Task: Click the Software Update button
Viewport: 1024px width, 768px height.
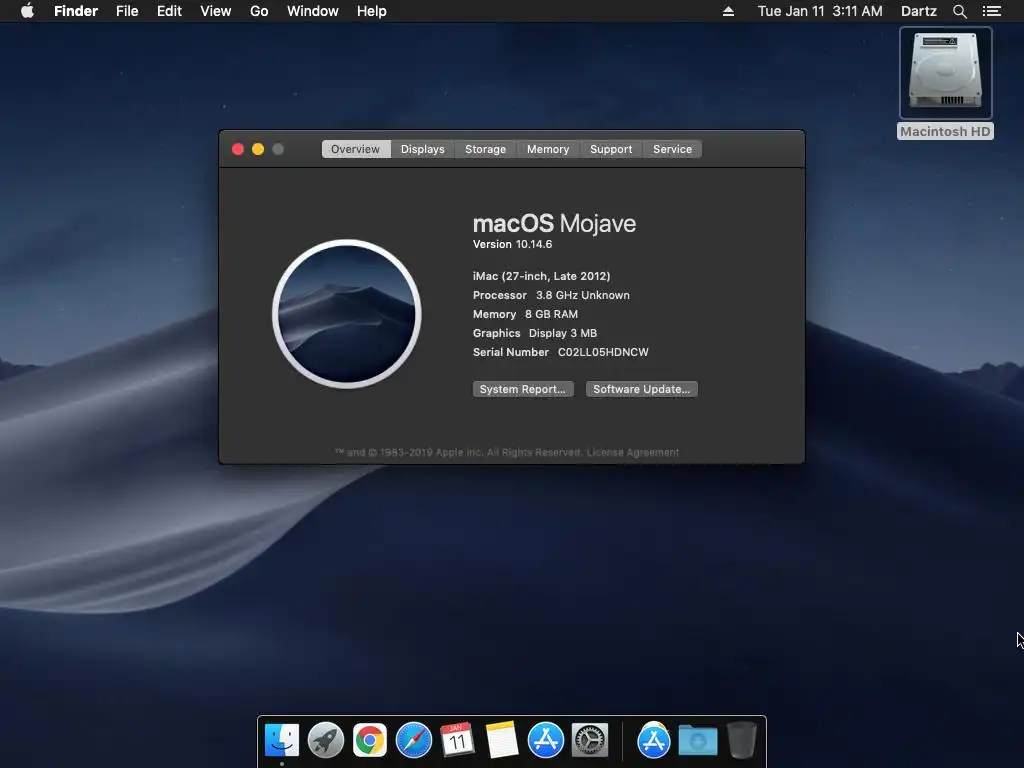Action: pyautogui.click(x=642, y=389)
